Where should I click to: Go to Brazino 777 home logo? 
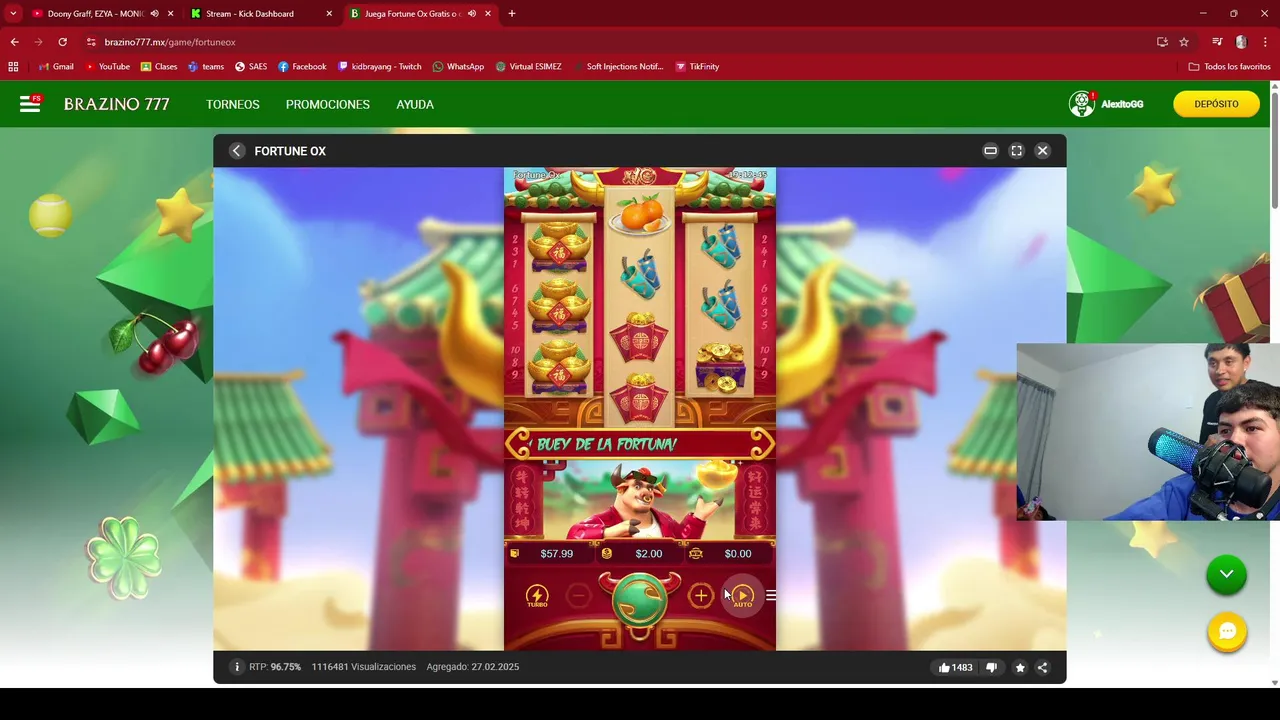tap(117, 104)
